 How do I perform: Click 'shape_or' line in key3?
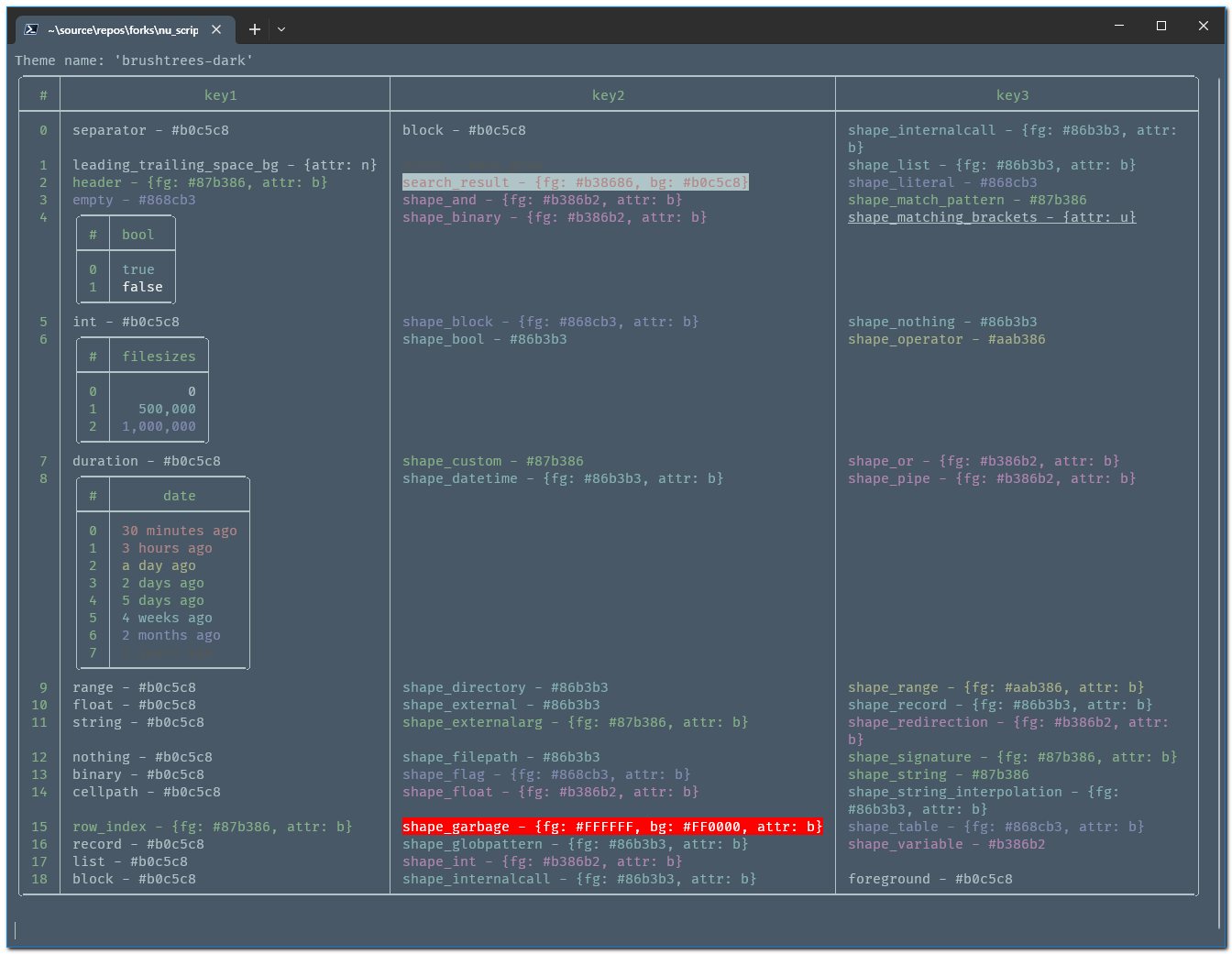tap(984, 461)
